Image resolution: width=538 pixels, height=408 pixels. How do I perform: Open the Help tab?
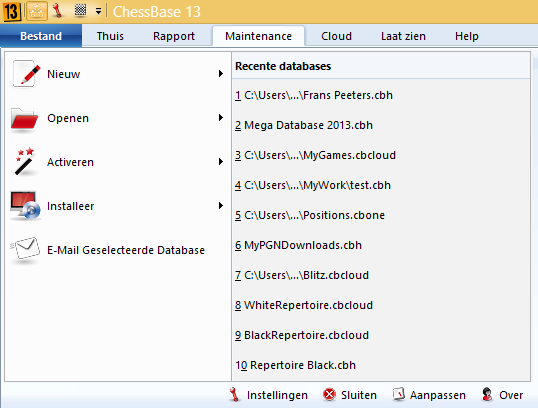point(467,36)
